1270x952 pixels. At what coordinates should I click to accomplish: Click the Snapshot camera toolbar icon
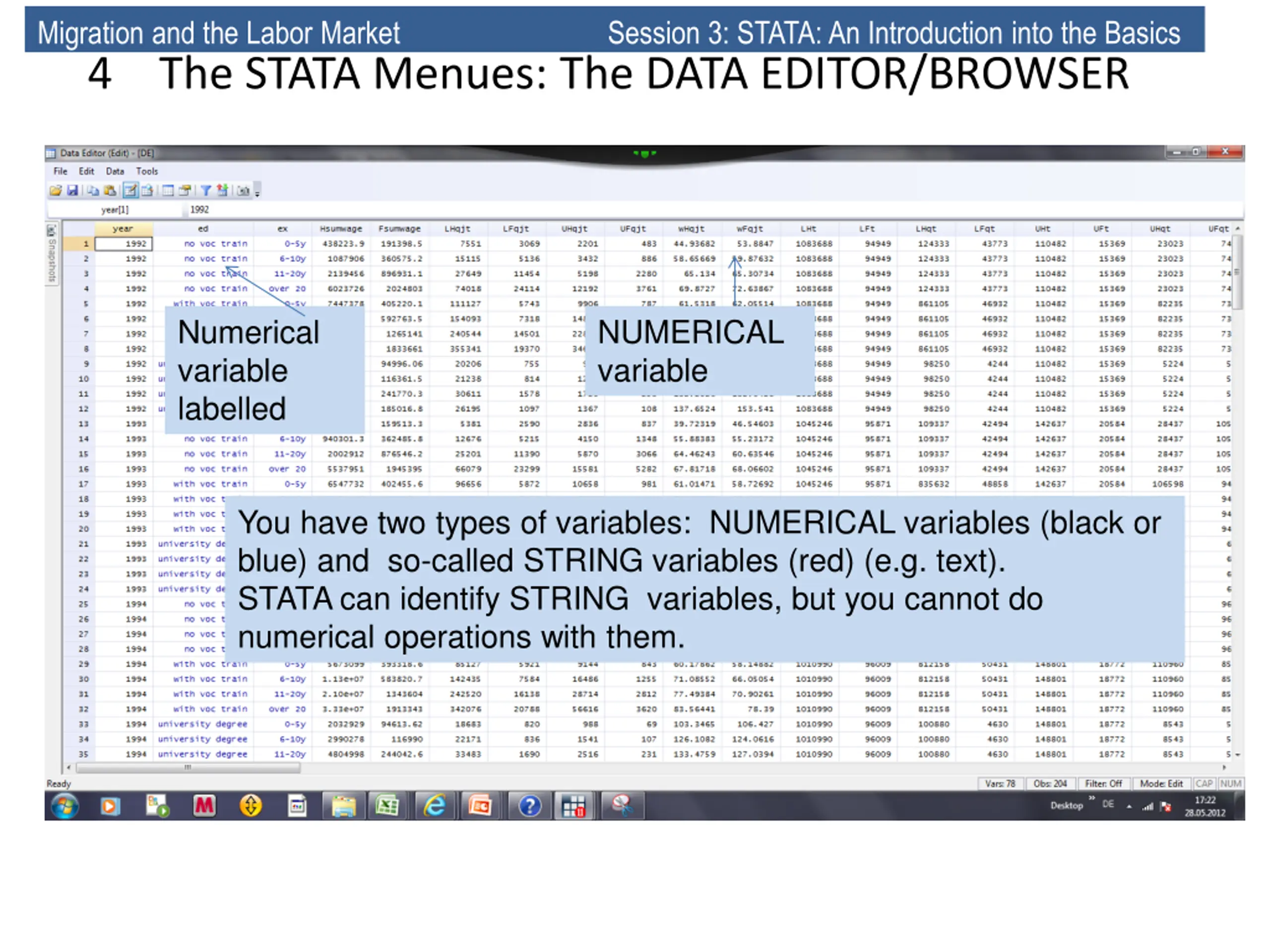(244, 190)
